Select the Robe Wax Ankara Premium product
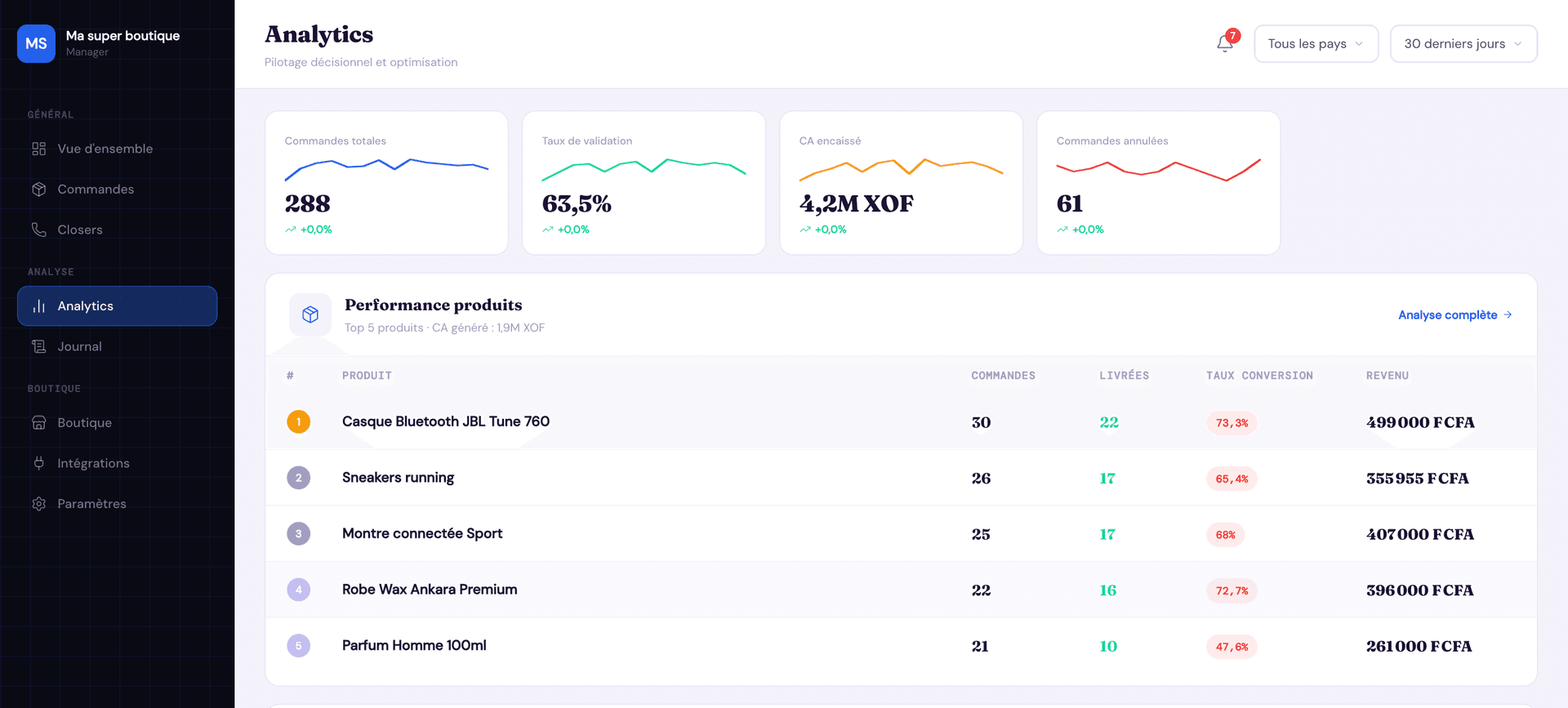Viewport: 1568px width, 708px height. pyautogui.click(x=430, y=590)
